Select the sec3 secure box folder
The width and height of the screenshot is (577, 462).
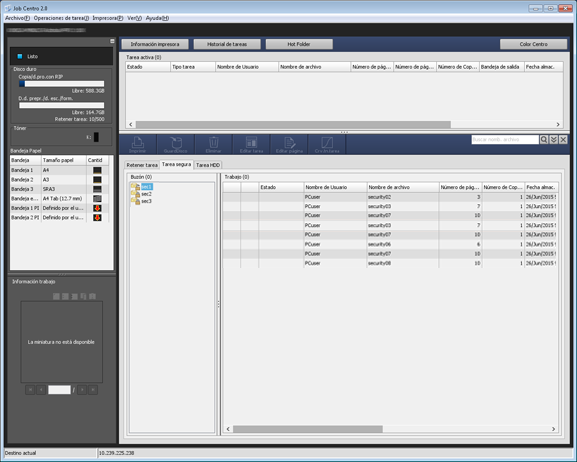pyautogui.click(x=142, y=201)
